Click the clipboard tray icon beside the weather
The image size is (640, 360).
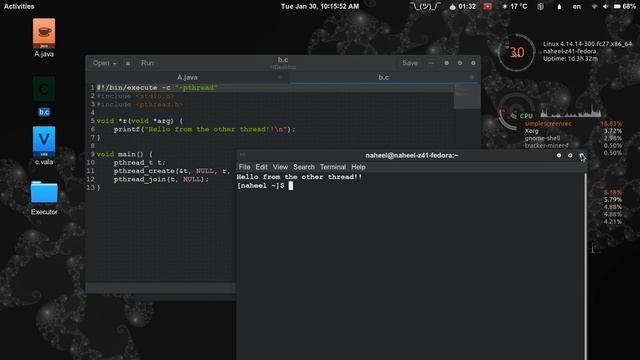pos(540,6)
